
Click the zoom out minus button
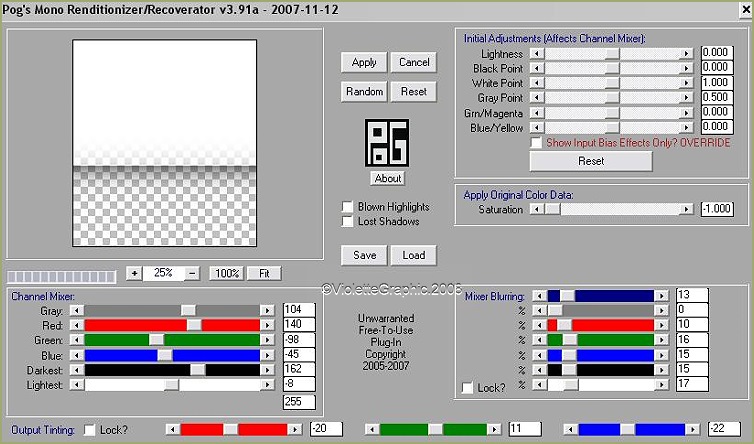pos(192,273)
